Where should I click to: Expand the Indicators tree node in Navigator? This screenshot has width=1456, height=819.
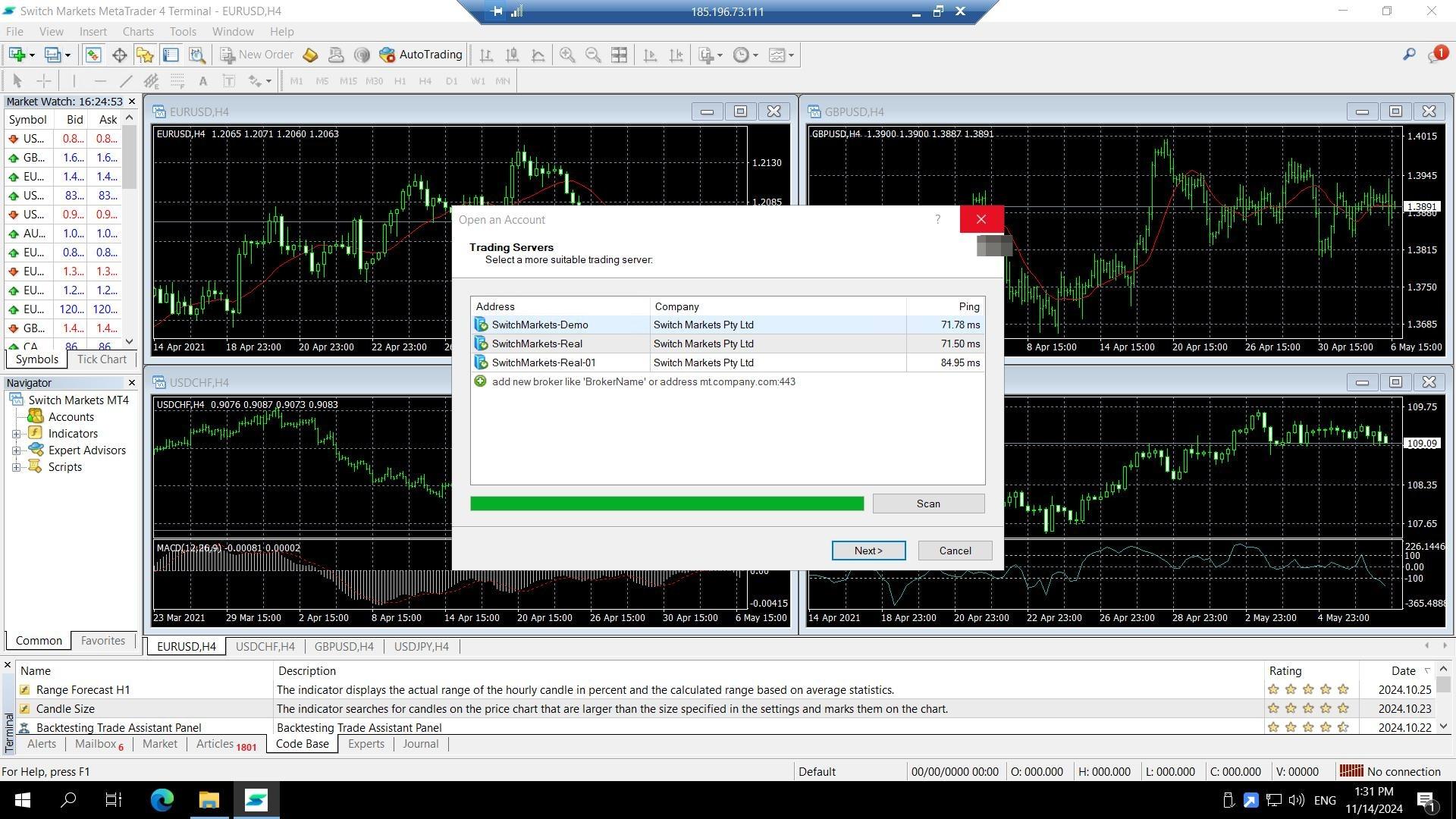(x=16, y=434)
